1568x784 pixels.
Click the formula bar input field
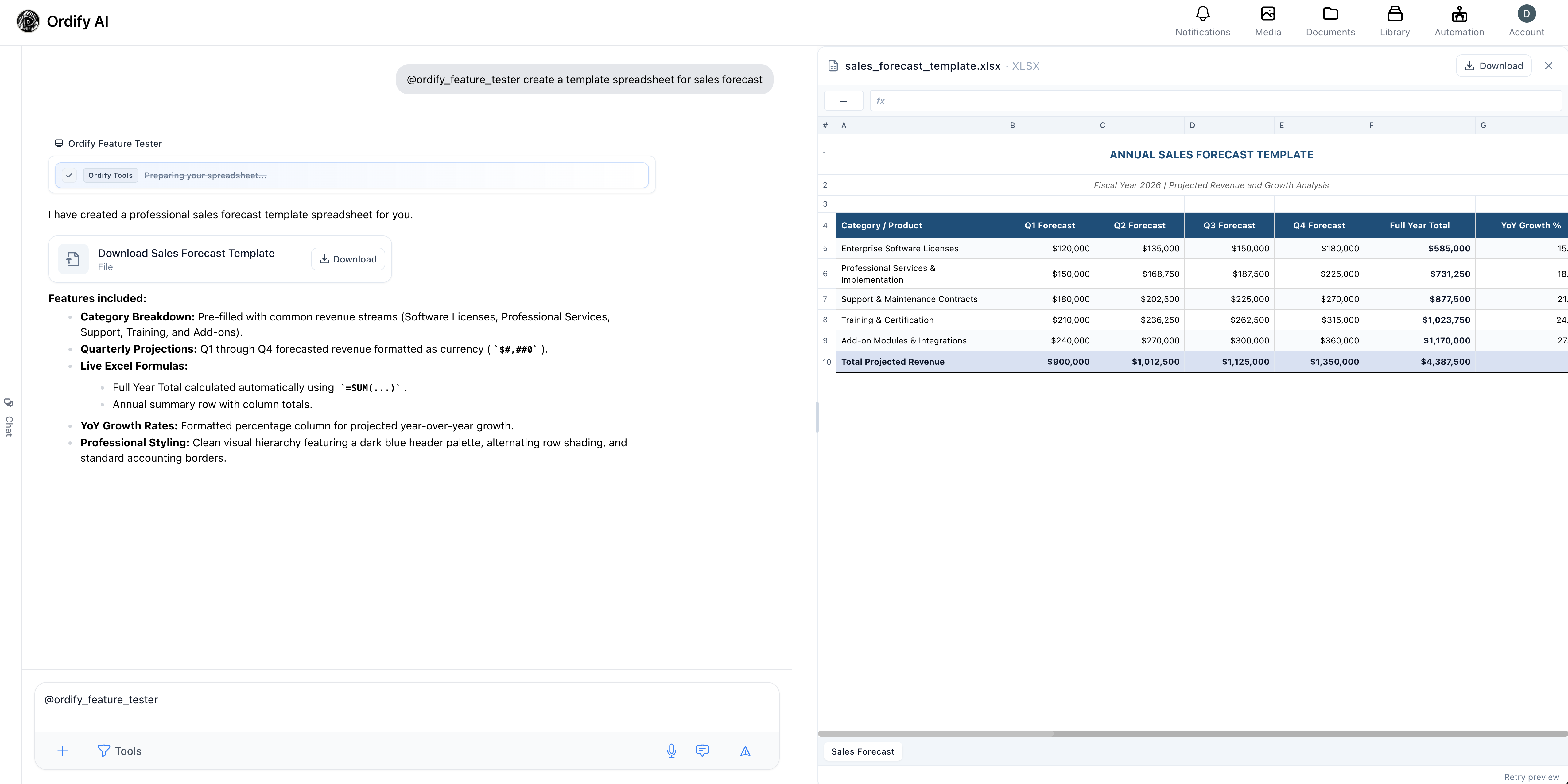pos(1216,100)
